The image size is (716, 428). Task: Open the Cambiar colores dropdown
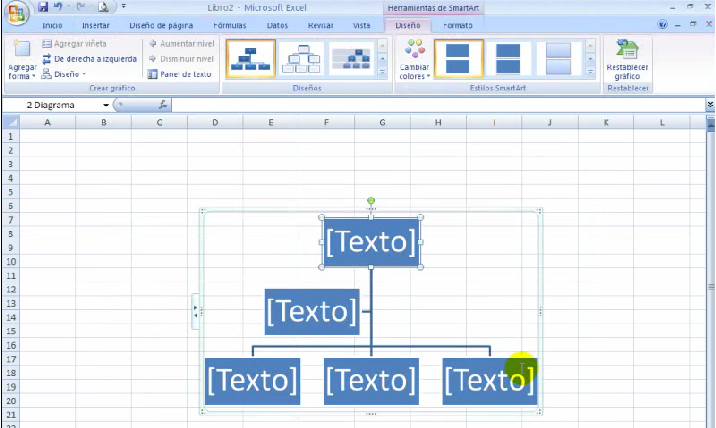pos(414,59)
